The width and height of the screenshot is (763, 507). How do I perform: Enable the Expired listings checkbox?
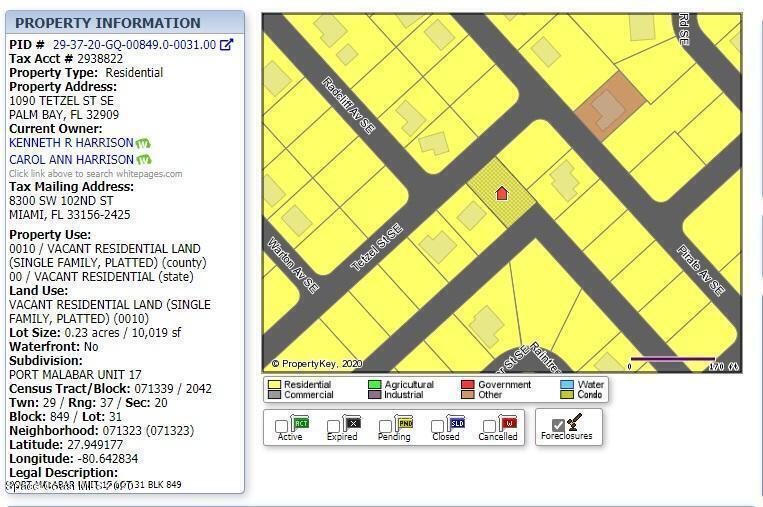pyautogui.click(x=334, y=427)
